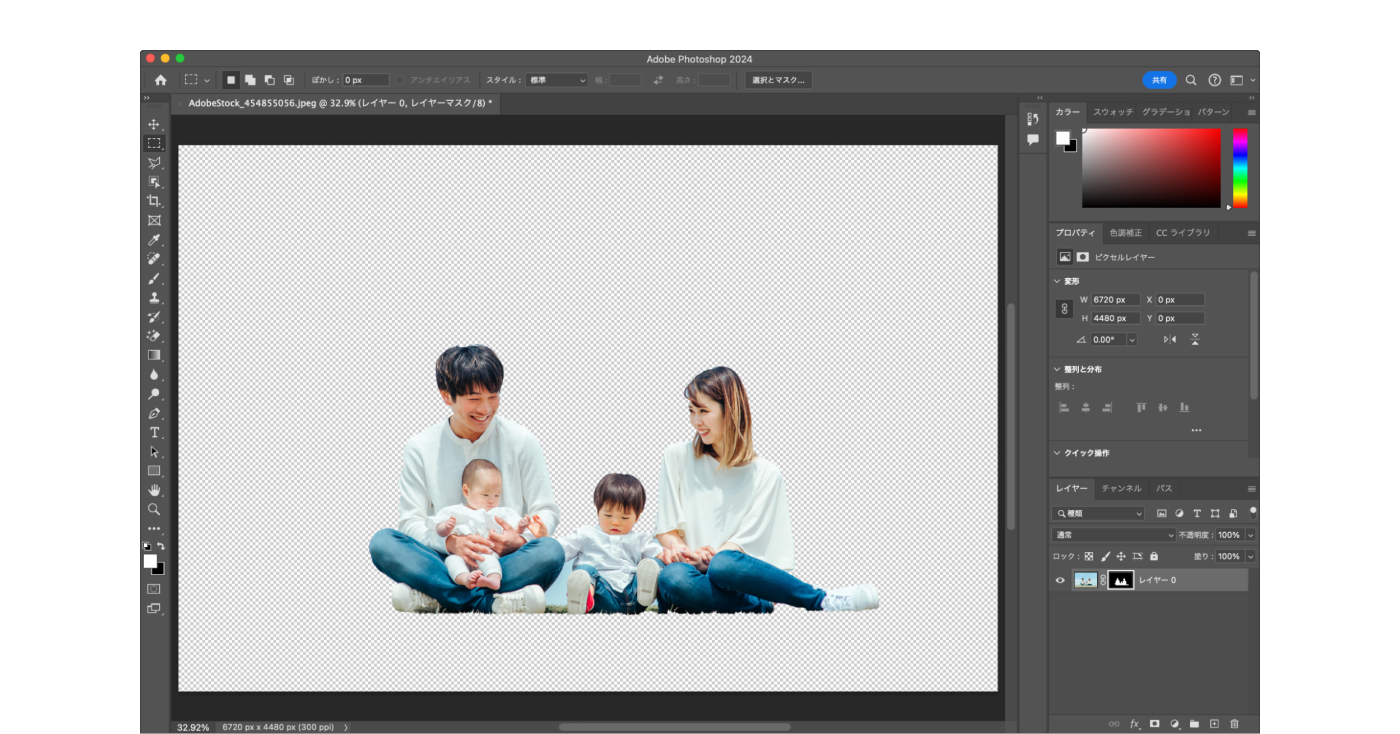Screen dimensions: 1400x734
Task: Select the Crop tool
Action: pos(154,201)
